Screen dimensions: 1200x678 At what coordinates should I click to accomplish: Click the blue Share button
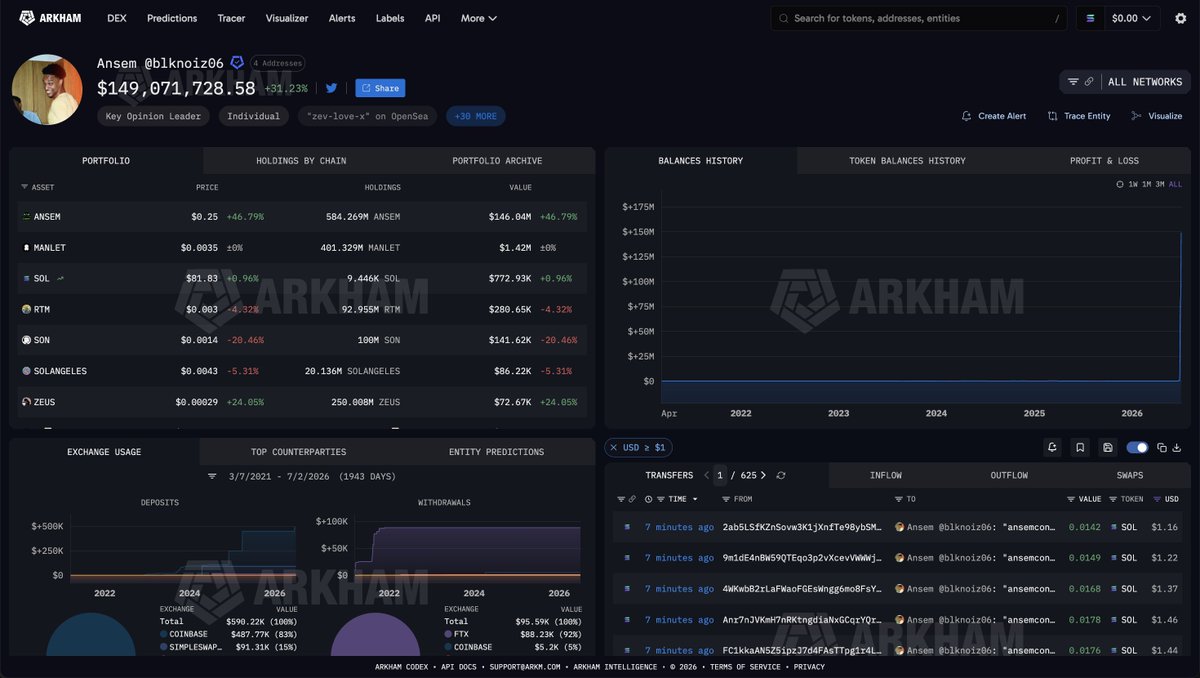click(380, 88)
